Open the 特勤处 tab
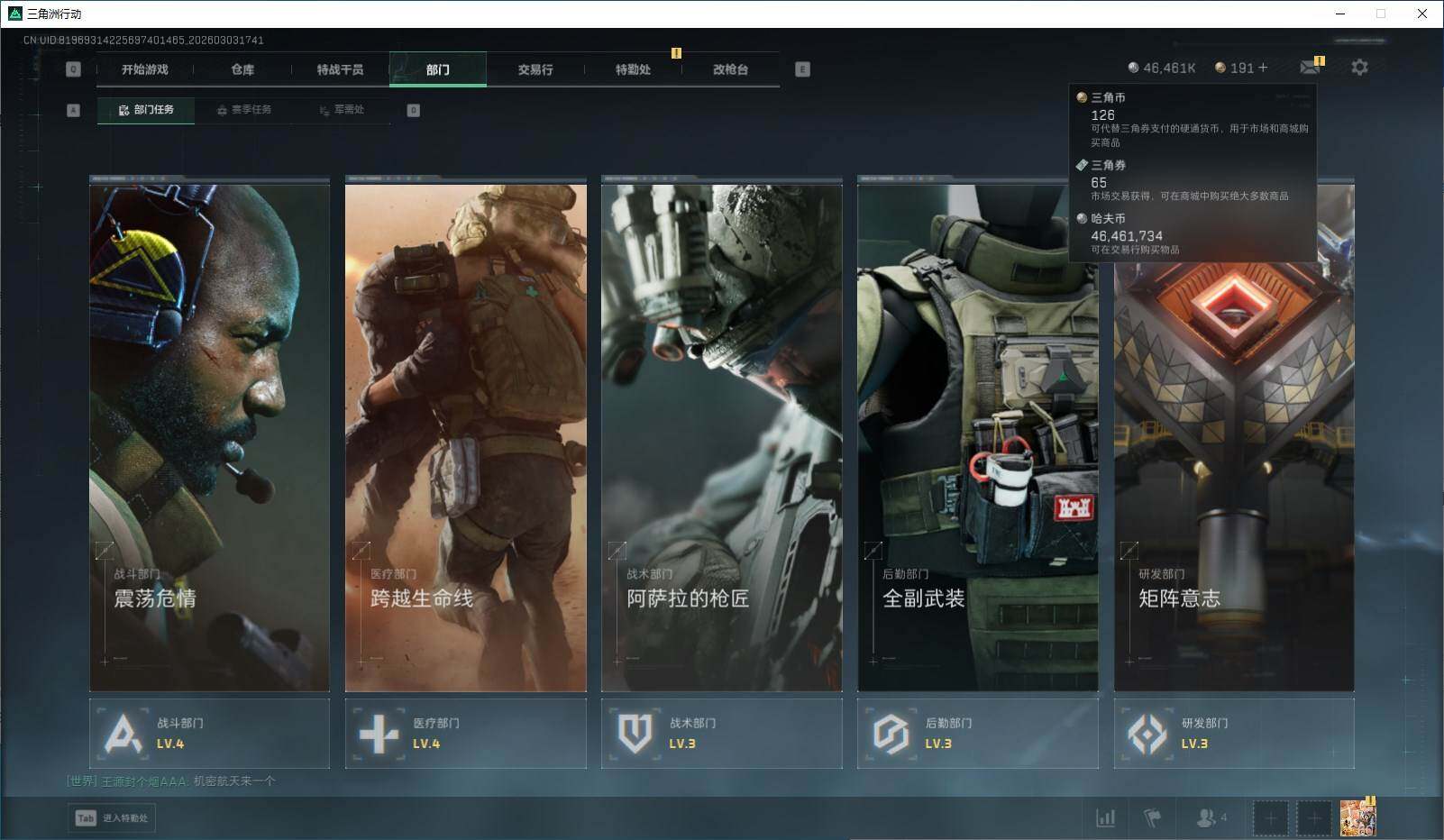This screenshot has height=840, width=1444. click(x=633, y=69)
